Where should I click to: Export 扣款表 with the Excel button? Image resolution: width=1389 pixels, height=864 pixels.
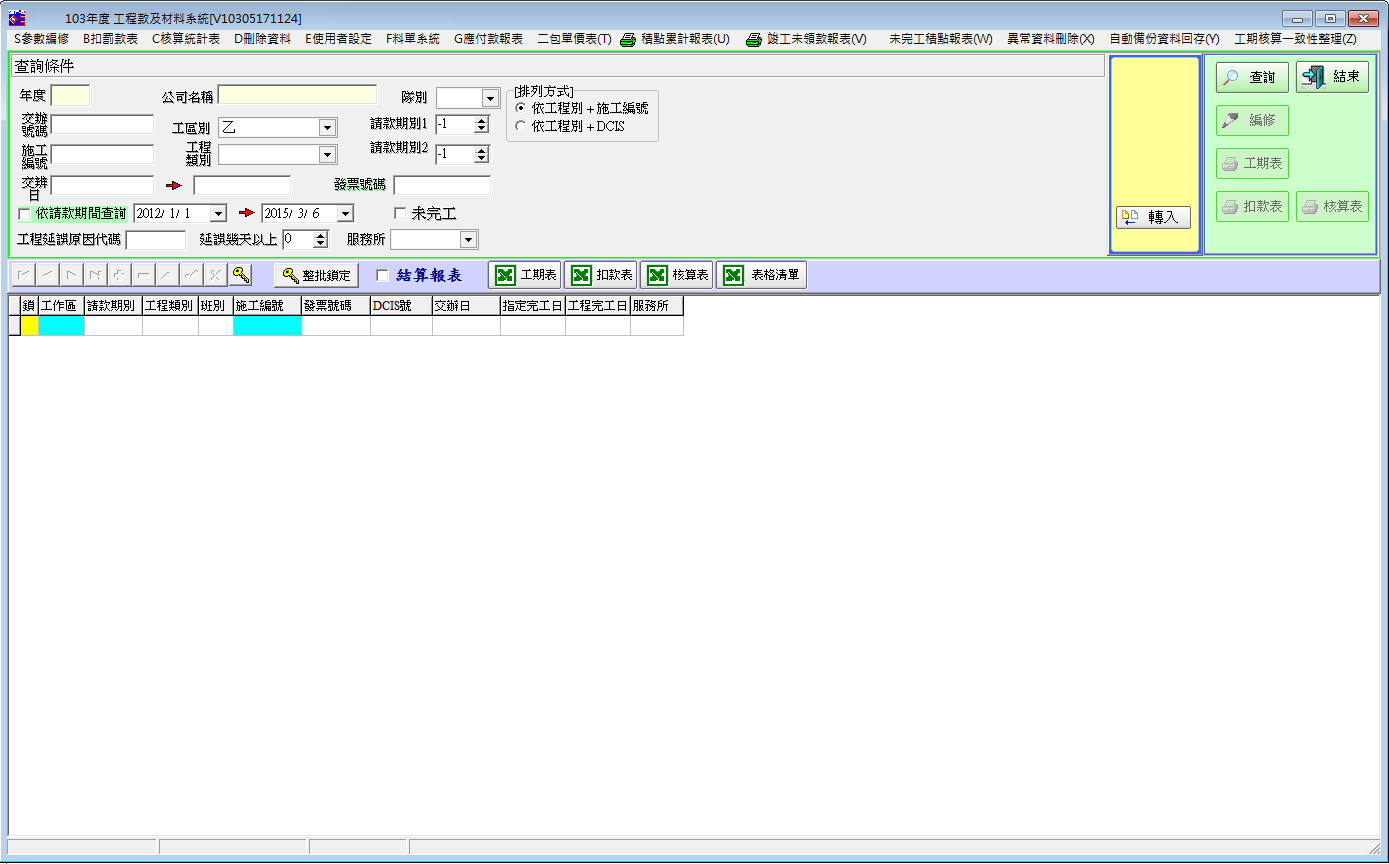pyautogui.click(x=600, y=275)
